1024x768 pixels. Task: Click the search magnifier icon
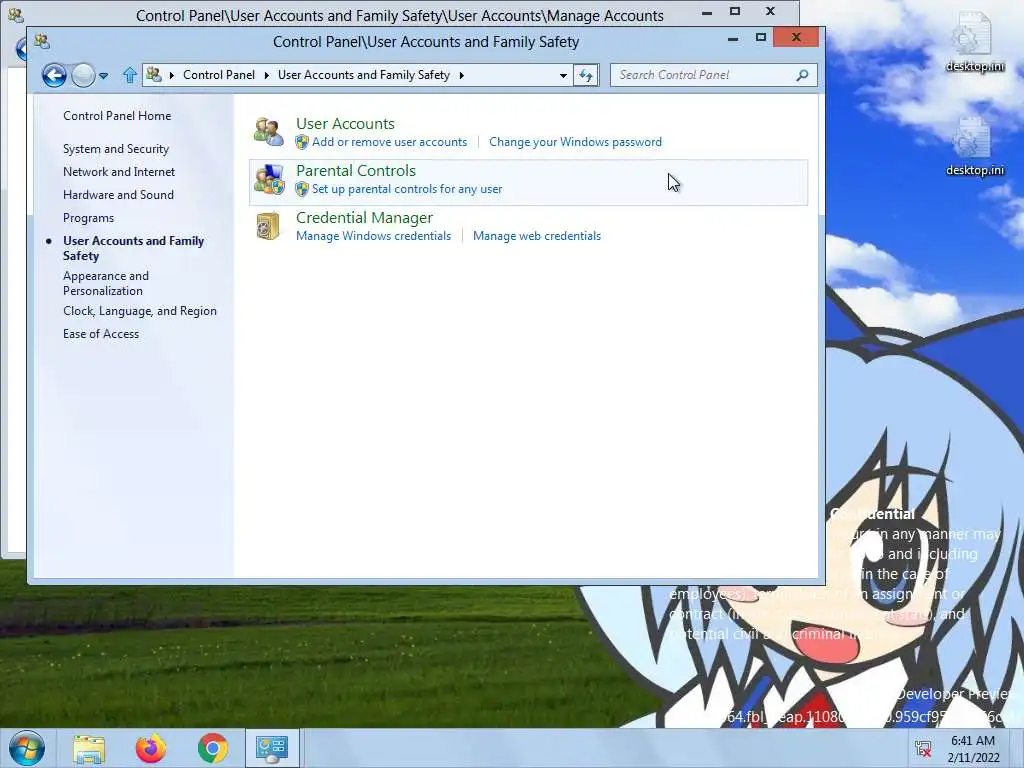pos(803,75)
